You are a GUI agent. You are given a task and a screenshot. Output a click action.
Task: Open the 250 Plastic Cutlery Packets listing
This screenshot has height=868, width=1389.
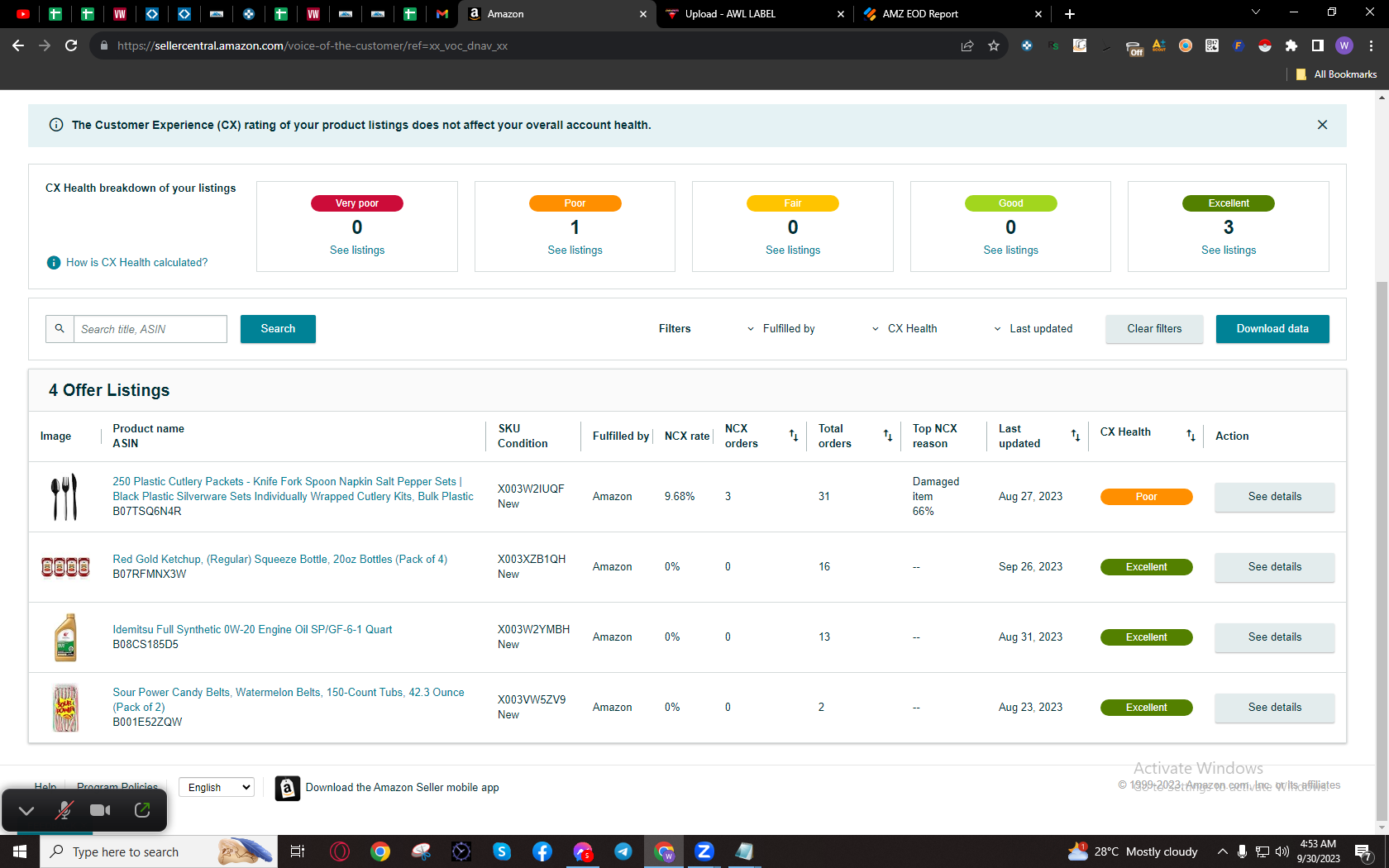tap(294, 489)
